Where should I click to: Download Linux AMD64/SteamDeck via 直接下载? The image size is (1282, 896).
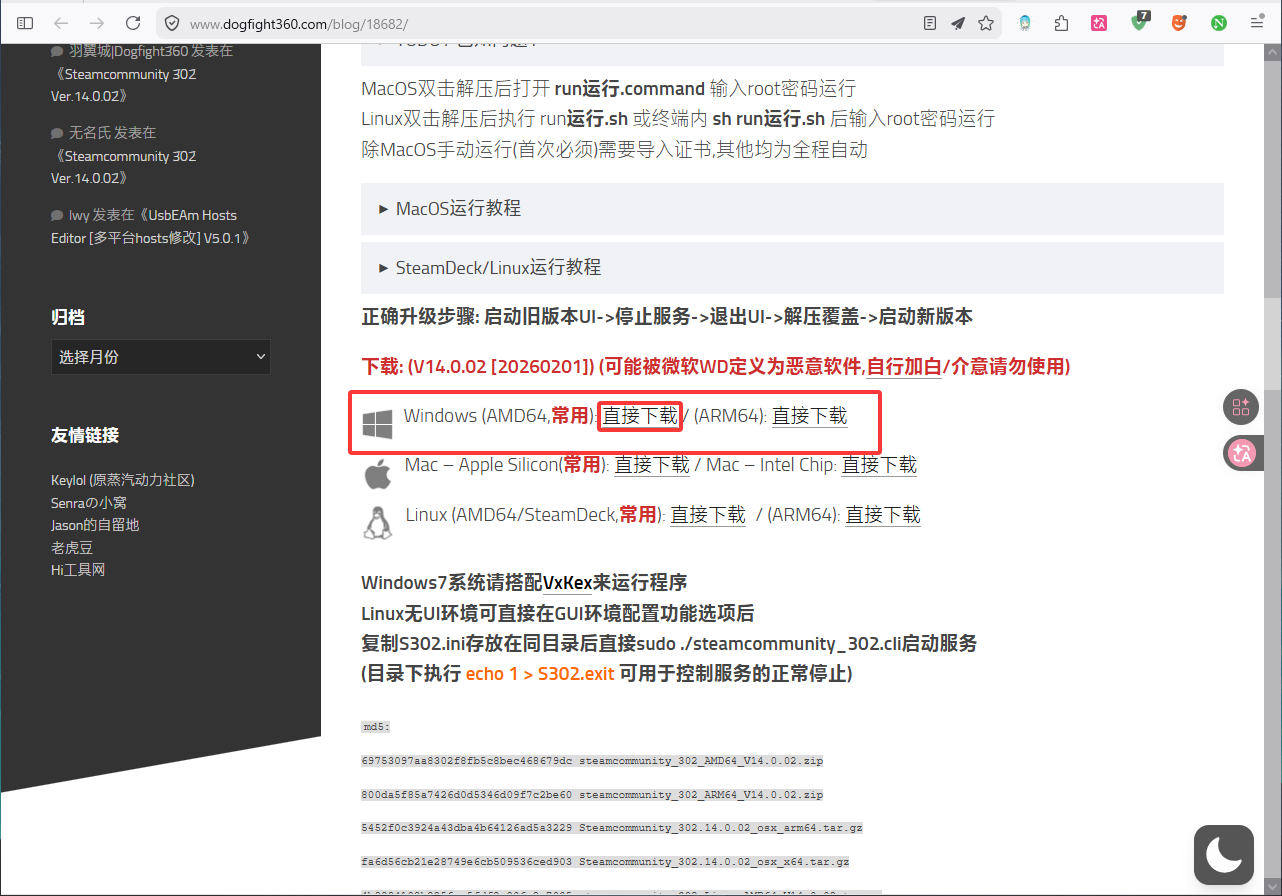coord(708,514)
